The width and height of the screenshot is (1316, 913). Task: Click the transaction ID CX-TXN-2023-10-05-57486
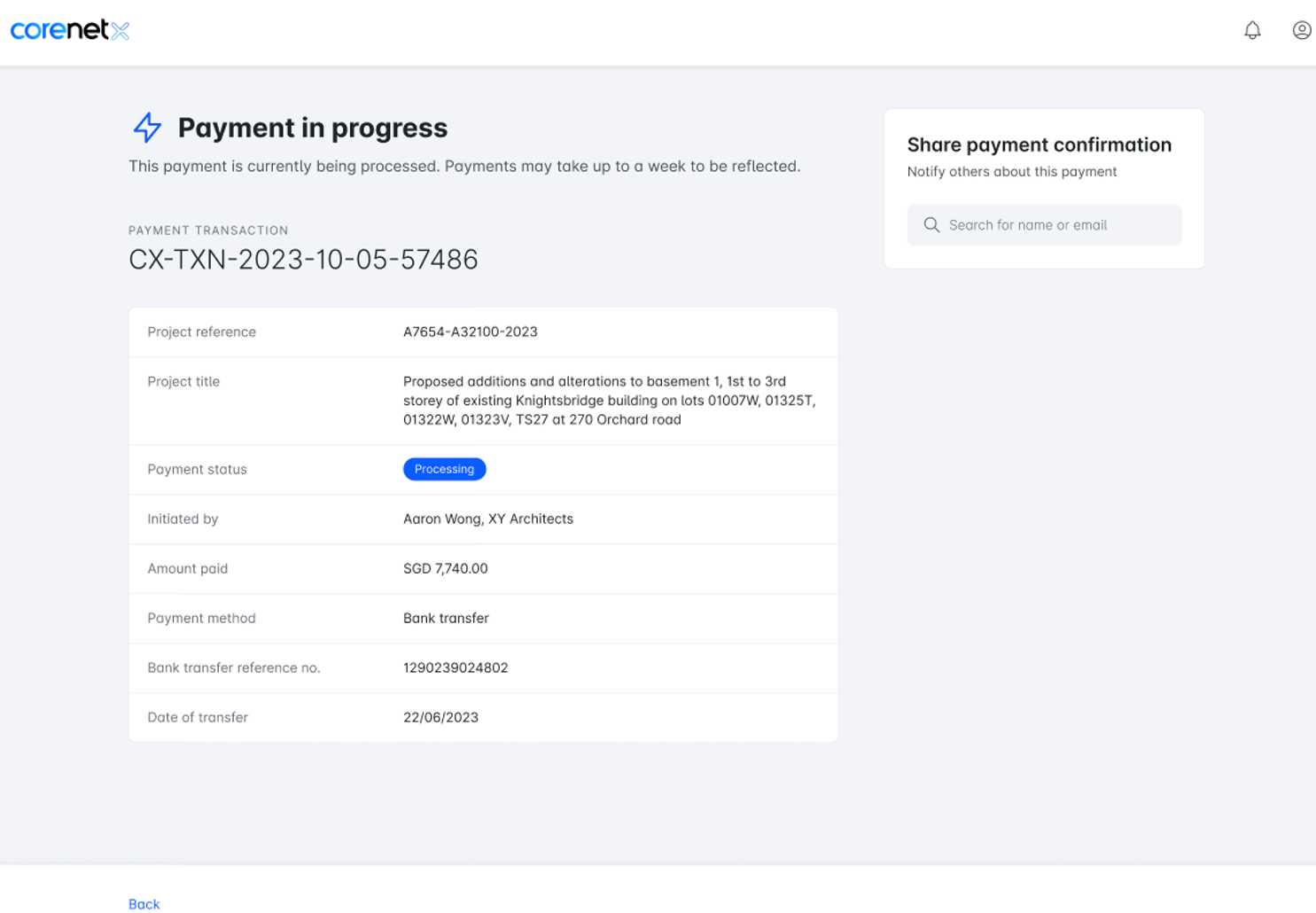303,260
